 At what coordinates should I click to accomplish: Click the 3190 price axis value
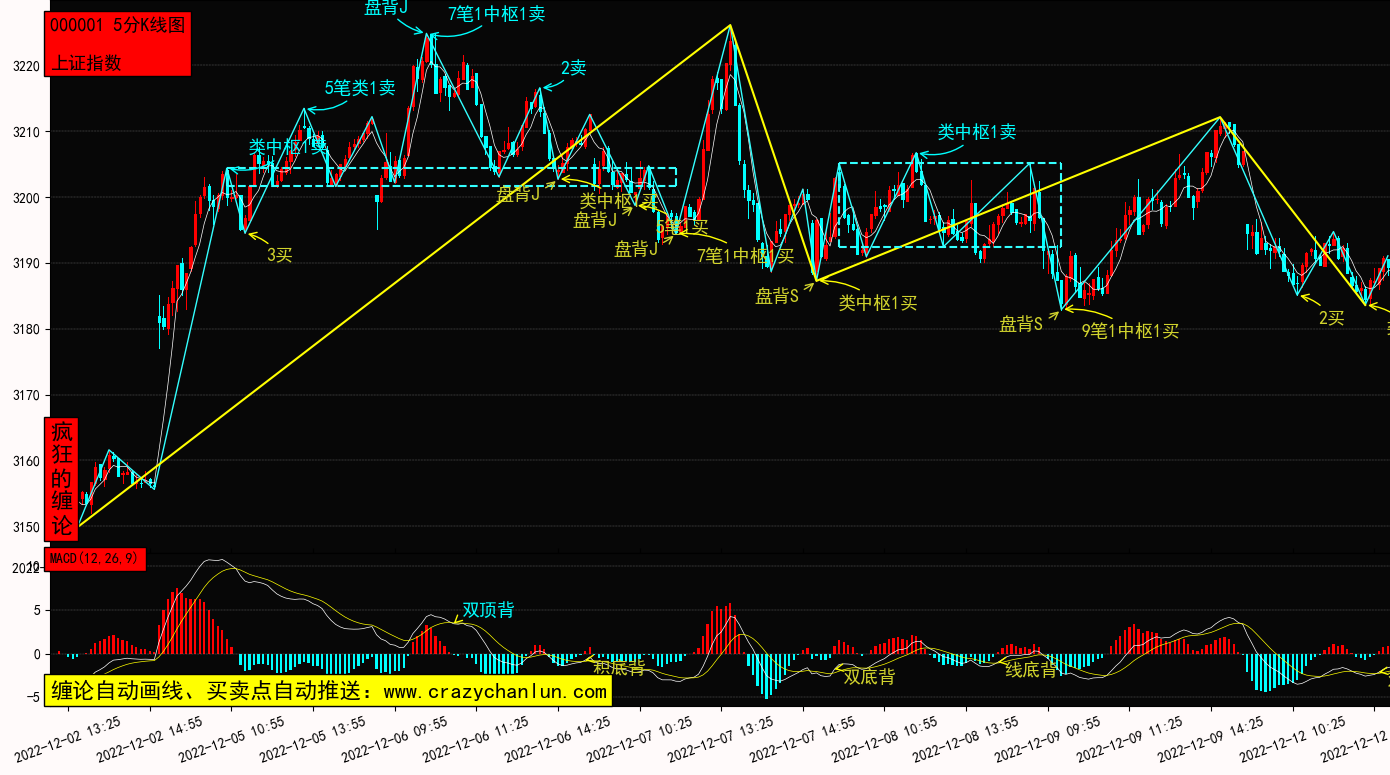point(25,264)
